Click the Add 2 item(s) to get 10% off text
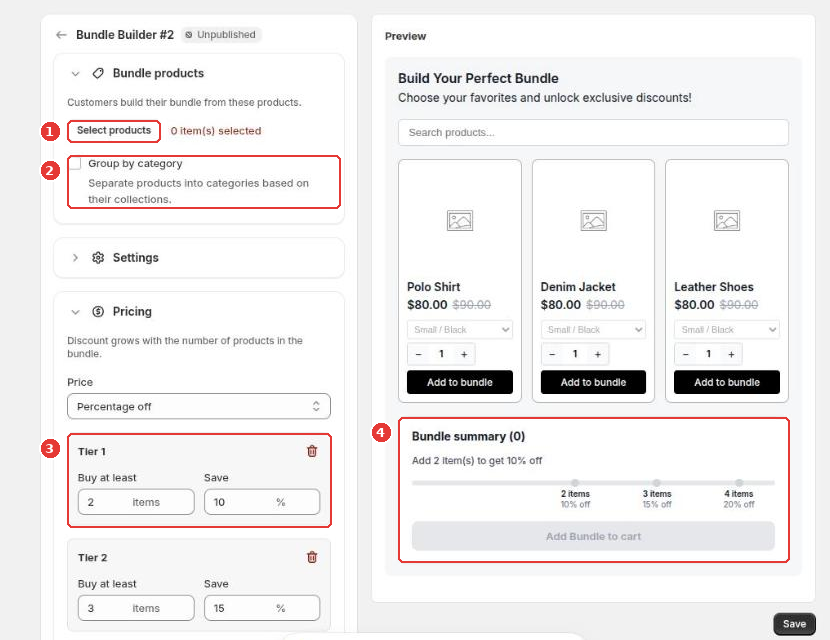 [x=477, y=461]
